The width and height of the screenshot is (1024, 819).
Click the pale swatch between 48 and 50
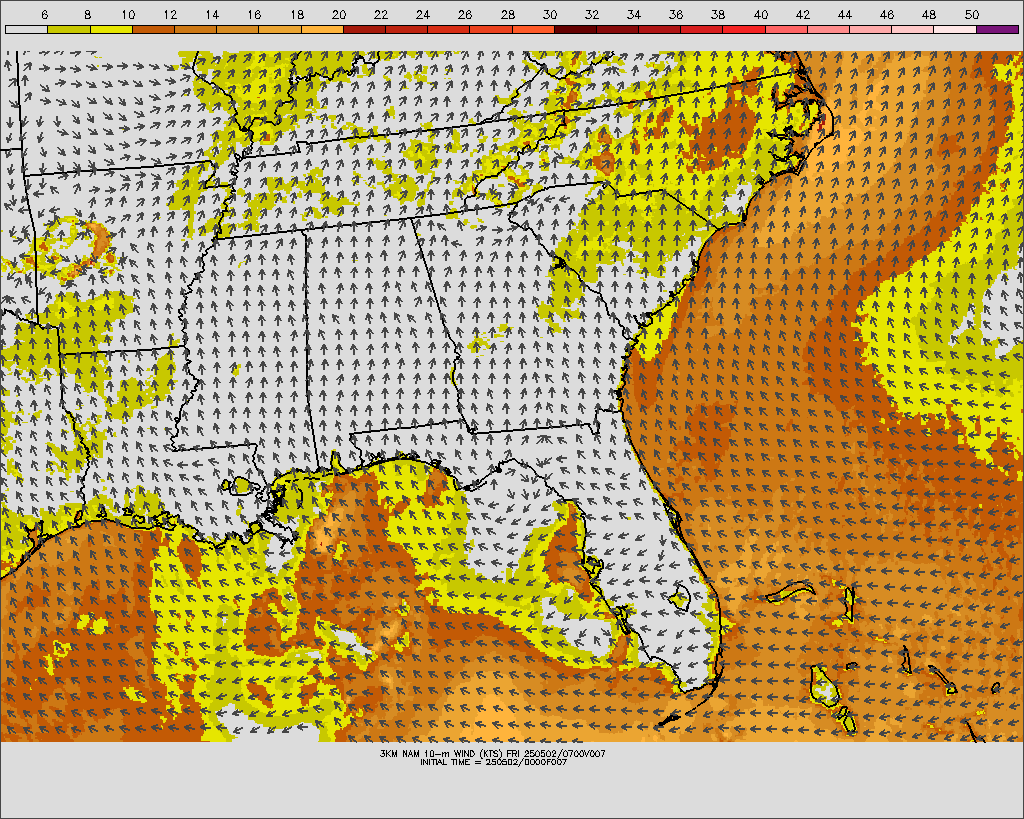pos(955,29)
